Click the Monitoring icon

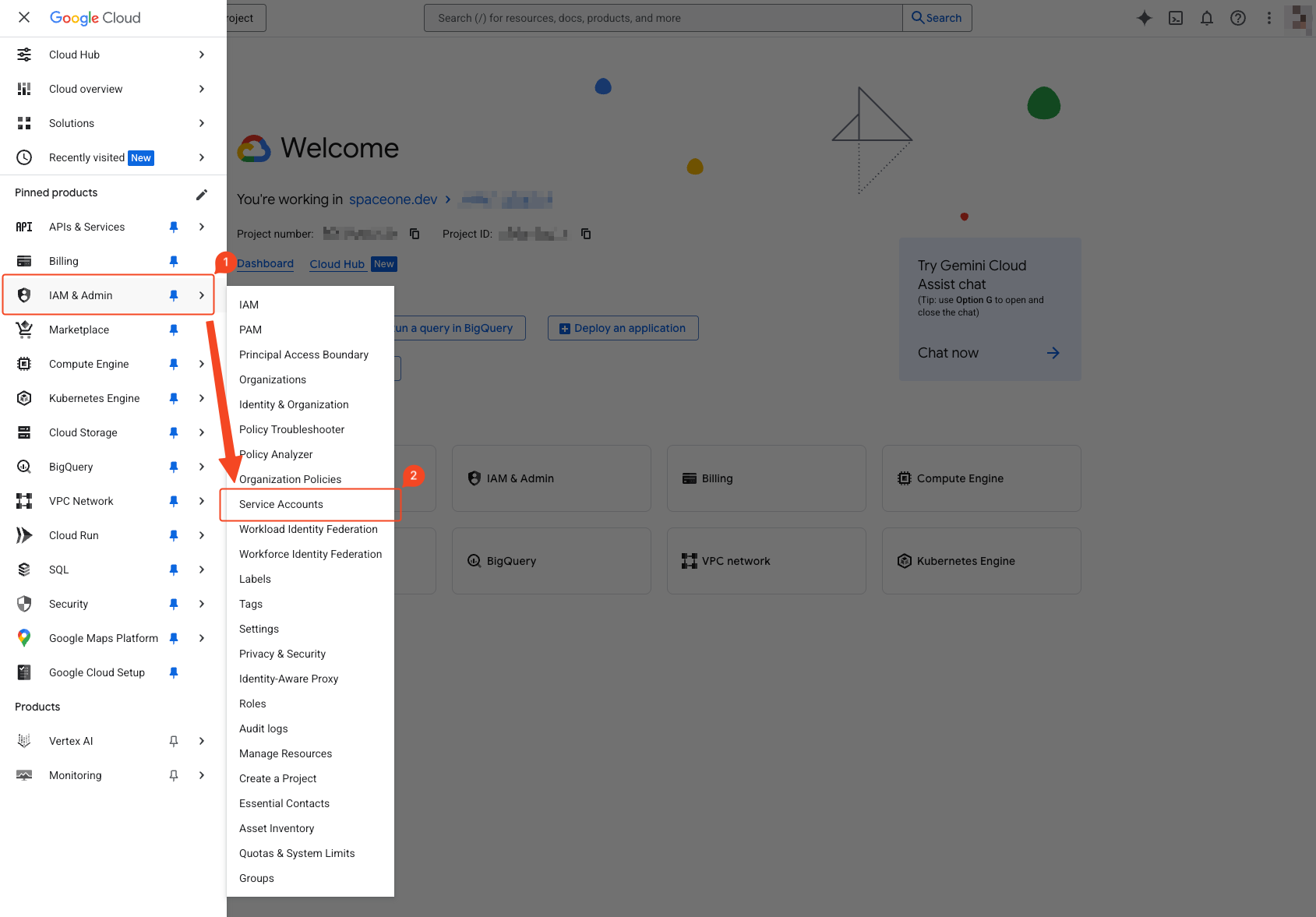(x=24, y=775)
